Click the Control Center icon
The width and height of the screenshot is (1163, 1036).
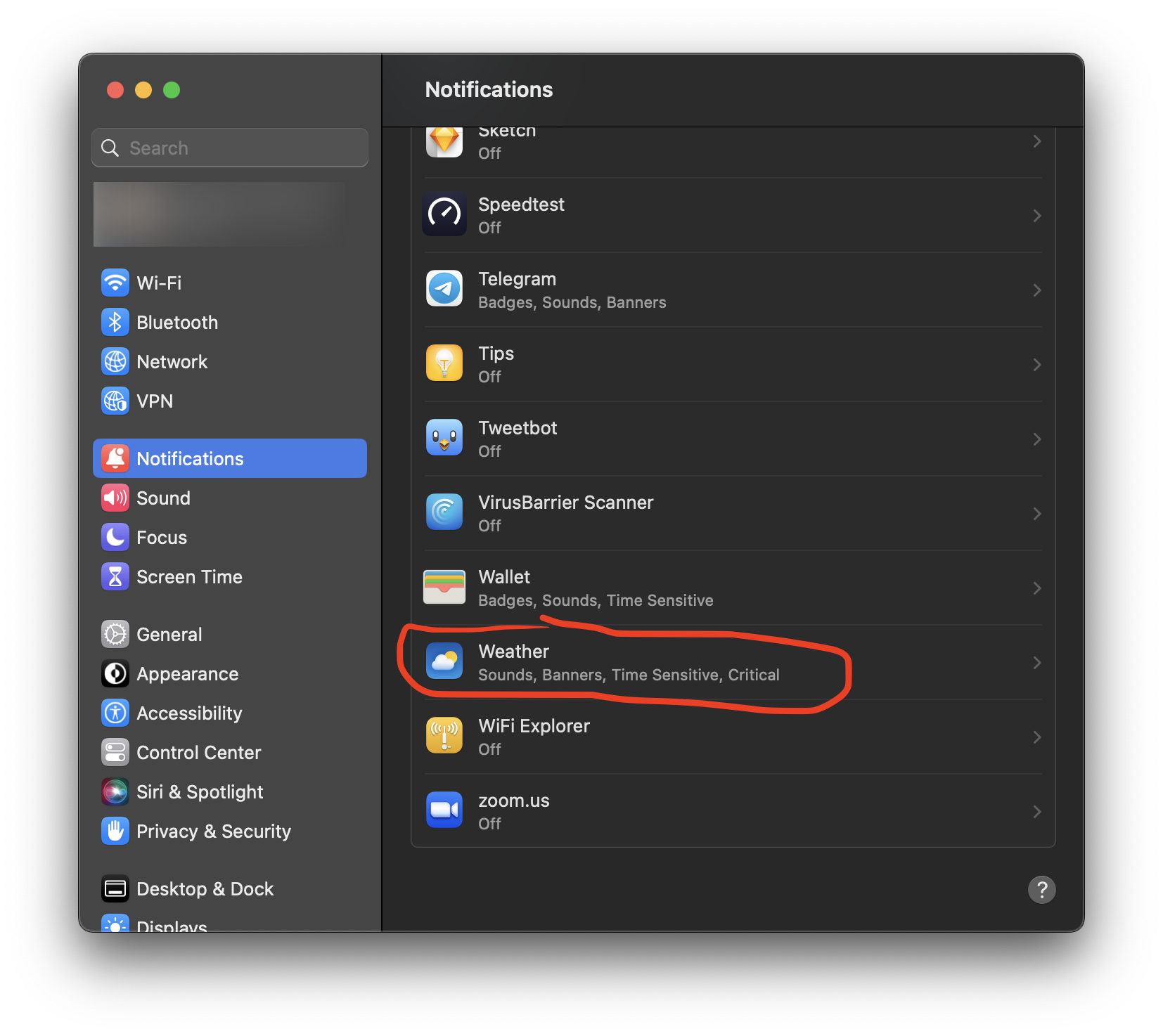[x=115, y=752]
